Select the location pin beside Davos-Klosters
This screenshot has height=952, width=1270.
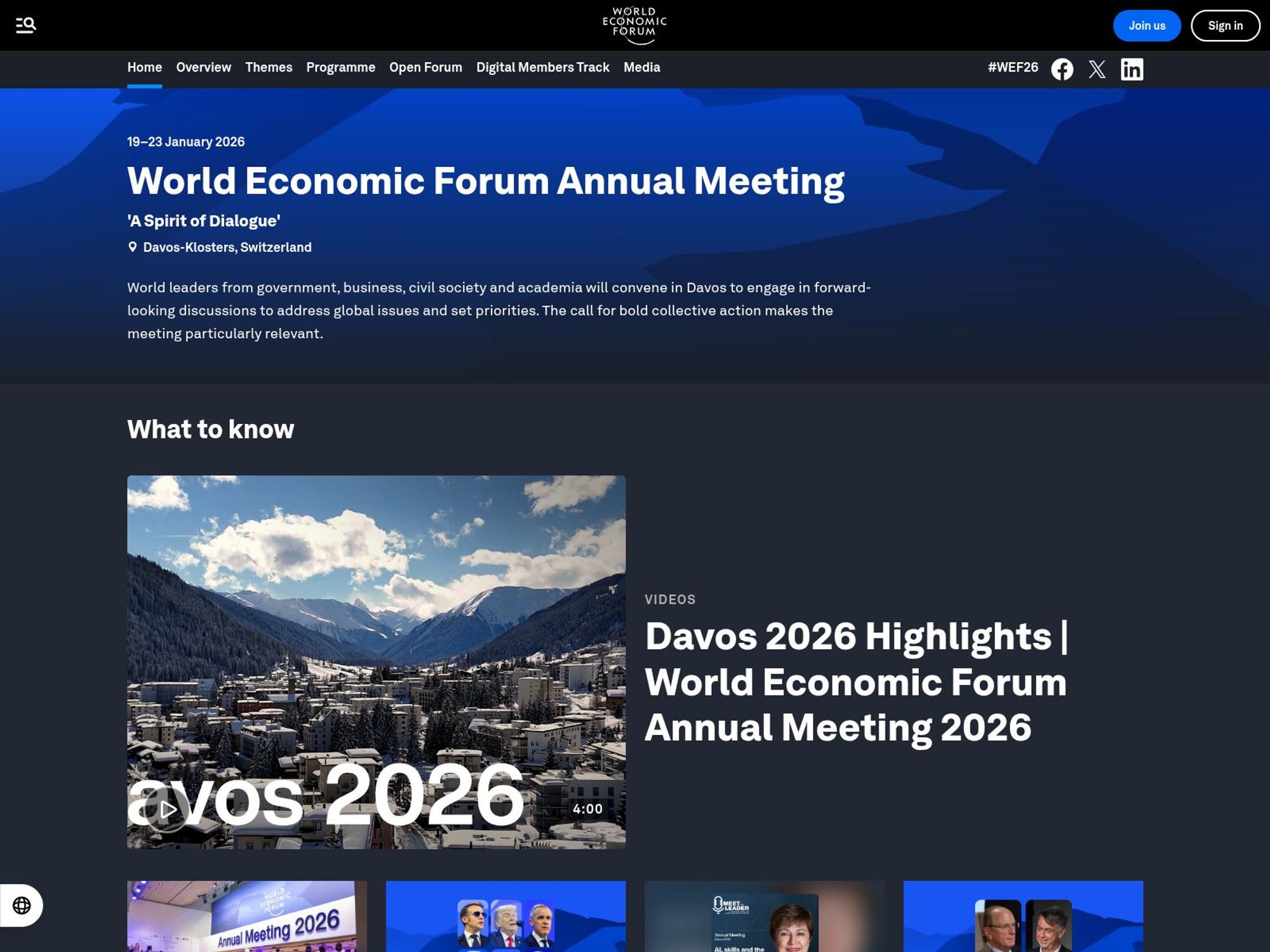pos(132,246)
